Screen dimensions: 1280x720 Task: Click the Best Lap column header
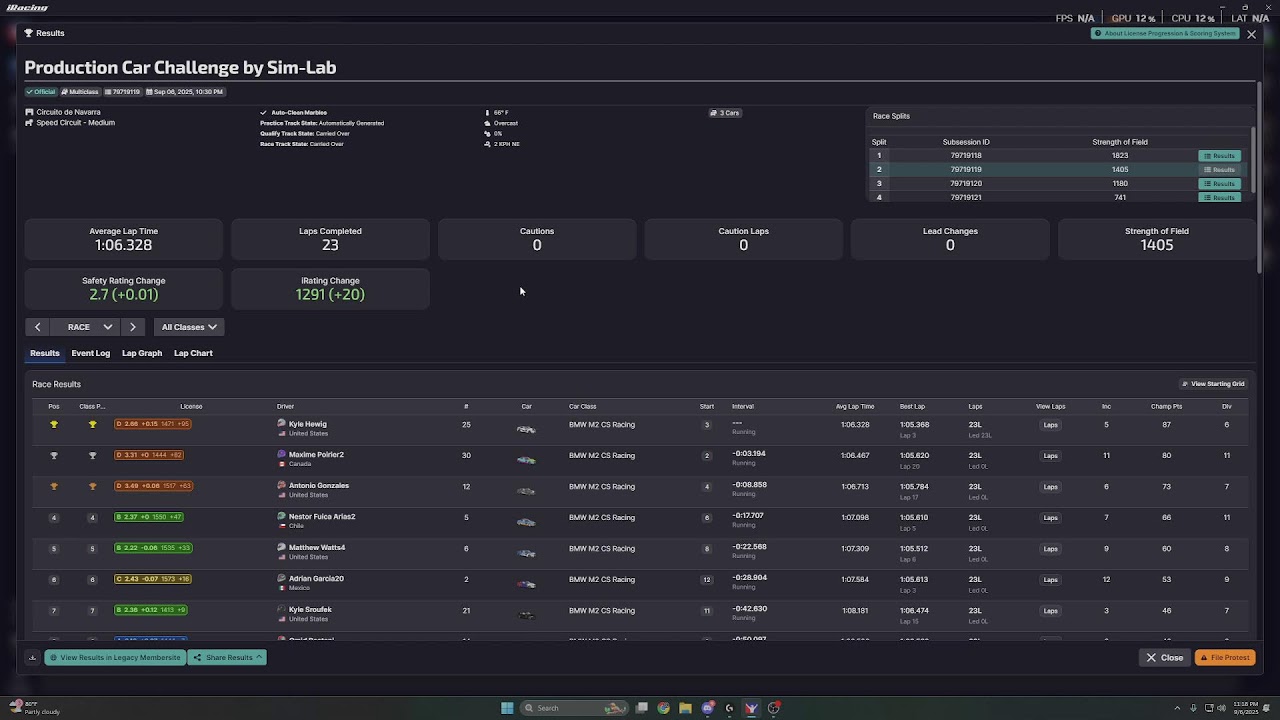coord(912,407)
